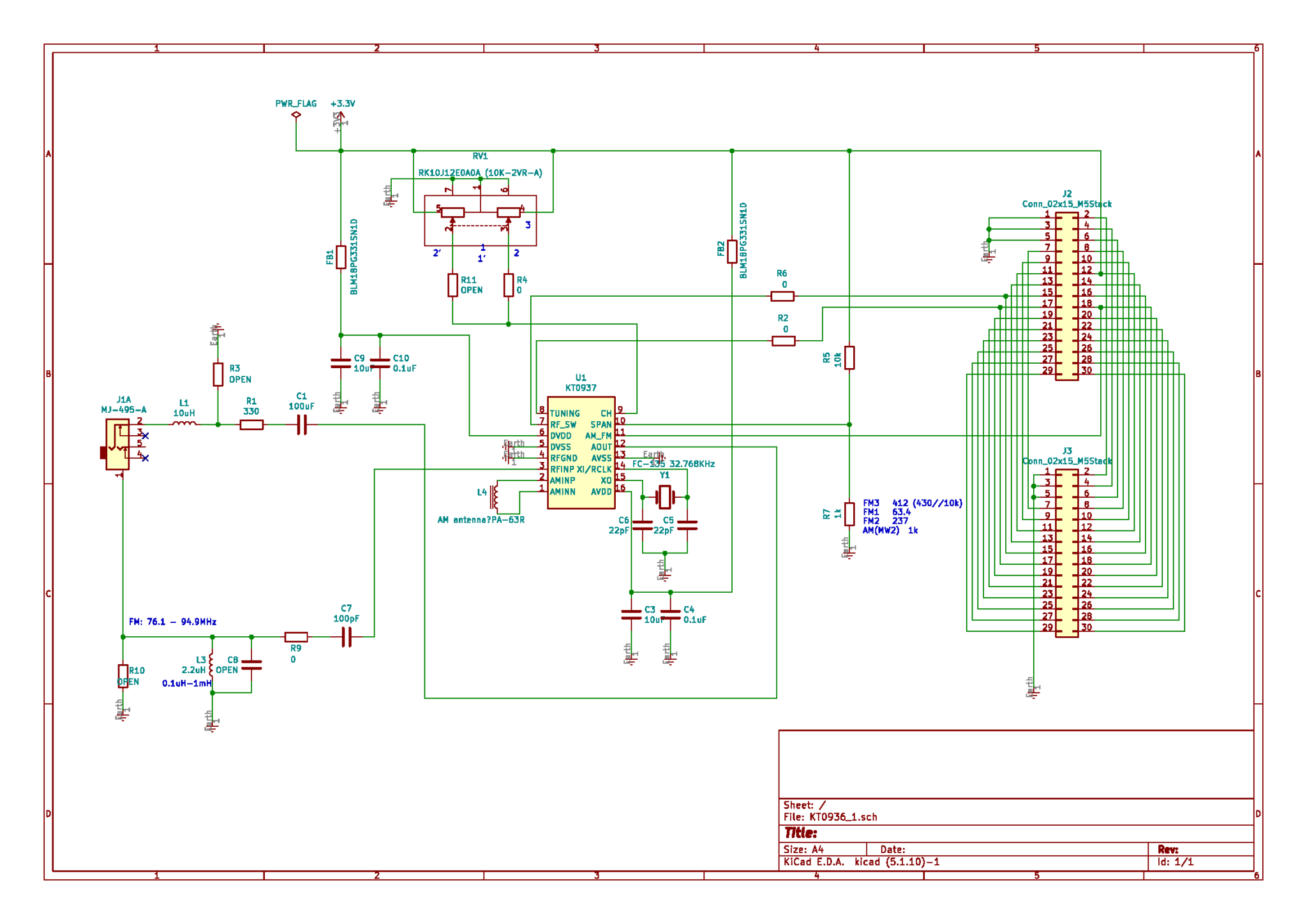Viewport: 1307px width, 924px height.
Task: Click 'KiCad E.D.A. kicad (5.1.10)-1' text
Action: (x=862, y=862)
